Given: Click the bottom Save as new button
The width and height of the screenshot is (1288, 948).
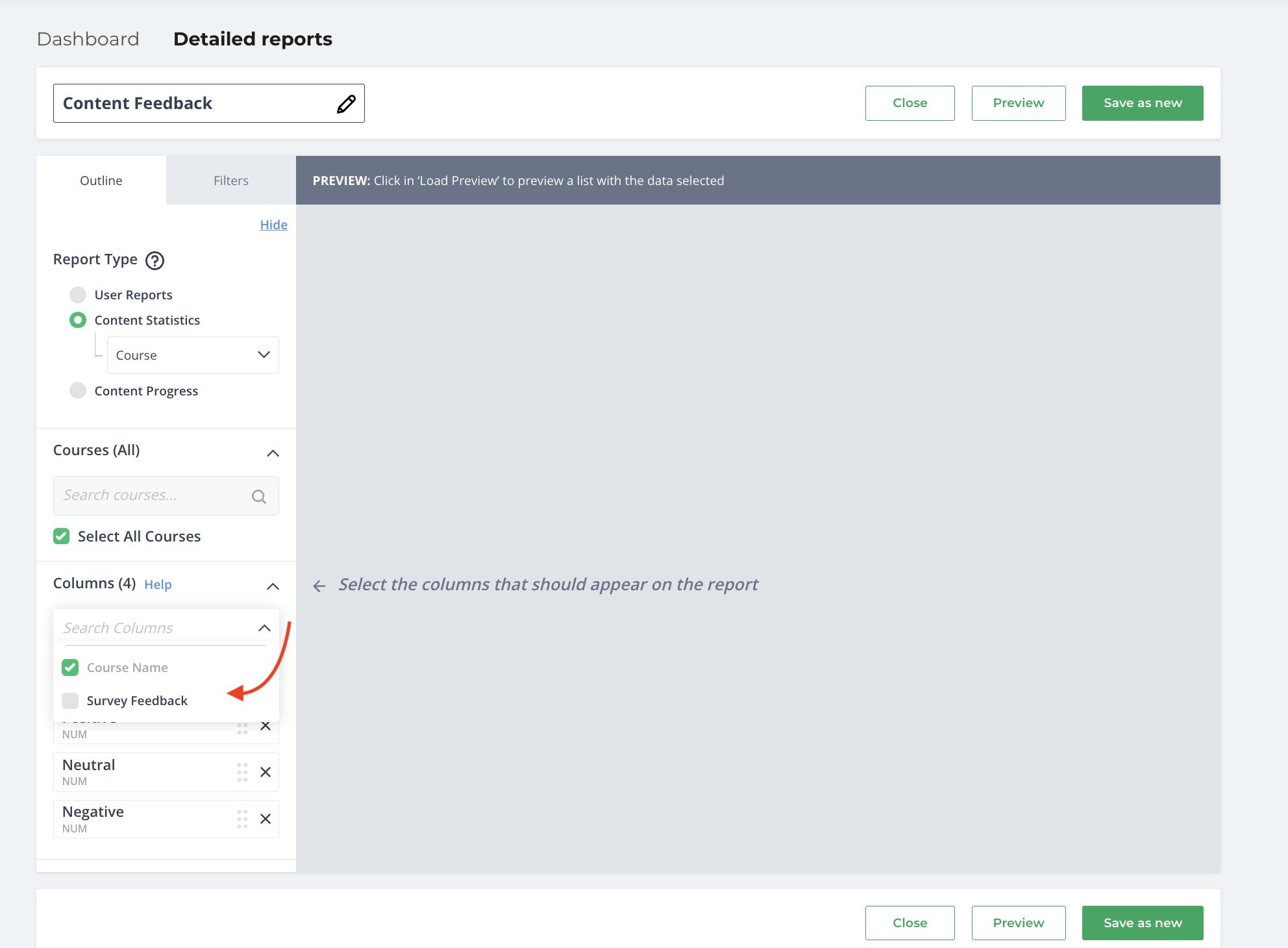Looking at the screenshot, I should tap(1143, 923).
